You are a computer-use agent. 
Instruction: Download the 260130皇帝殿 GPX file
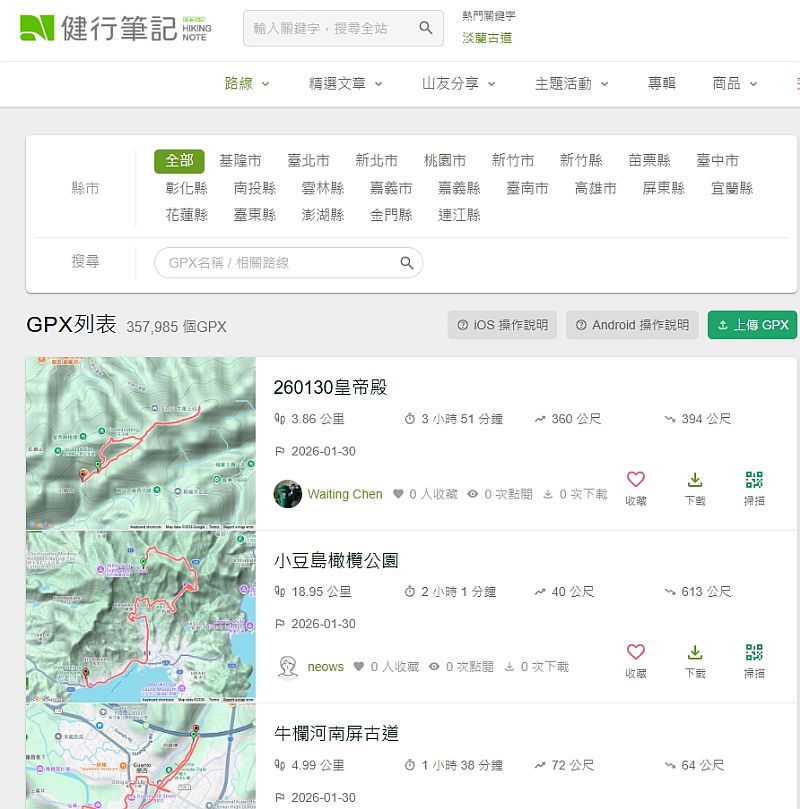(695, 480)
